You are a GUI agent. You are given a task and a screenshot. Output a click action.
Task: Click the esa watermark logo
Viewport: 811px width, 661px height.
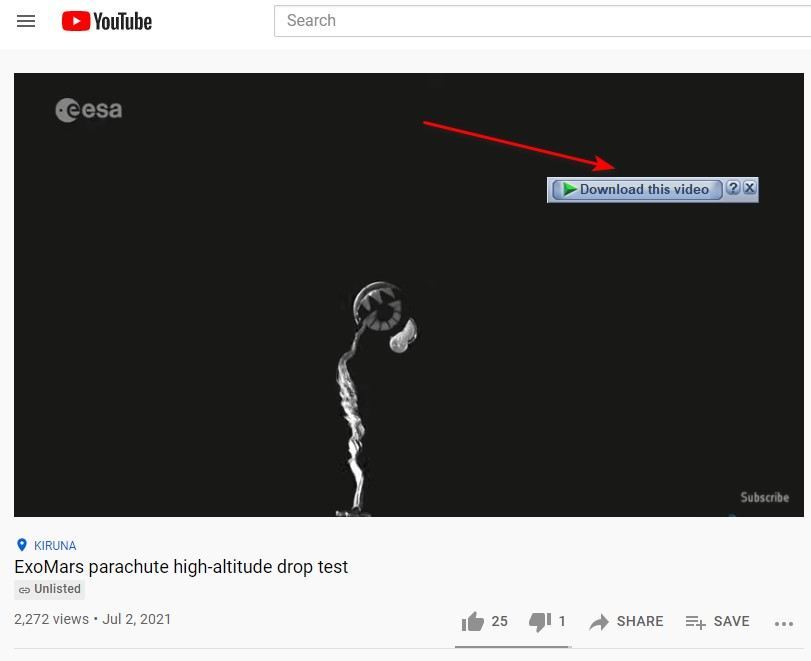click(x=89, y=110)
